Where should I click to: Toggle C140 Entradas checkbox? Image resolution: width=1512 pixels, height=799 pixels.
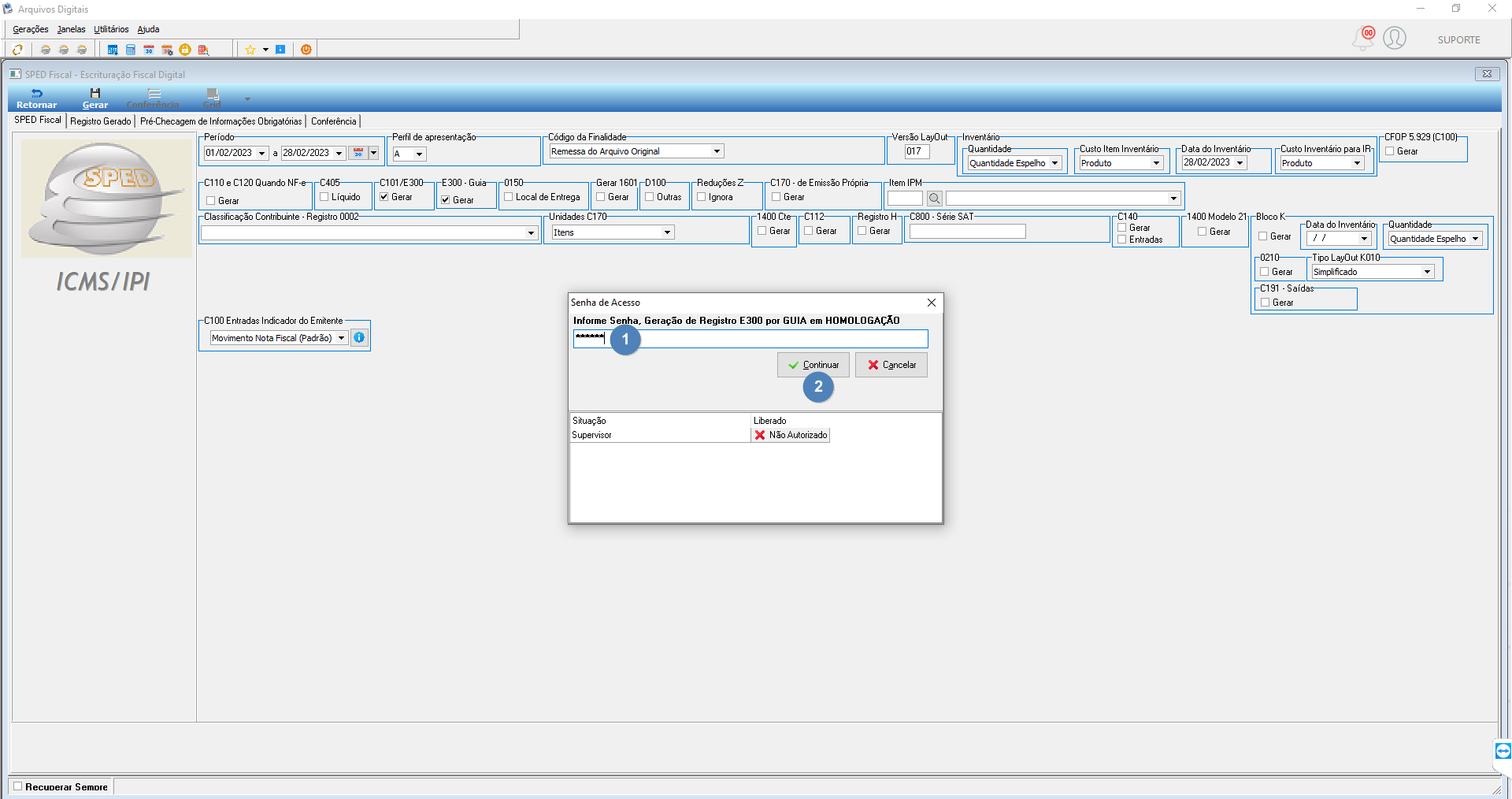click(x=1121, y=240)
